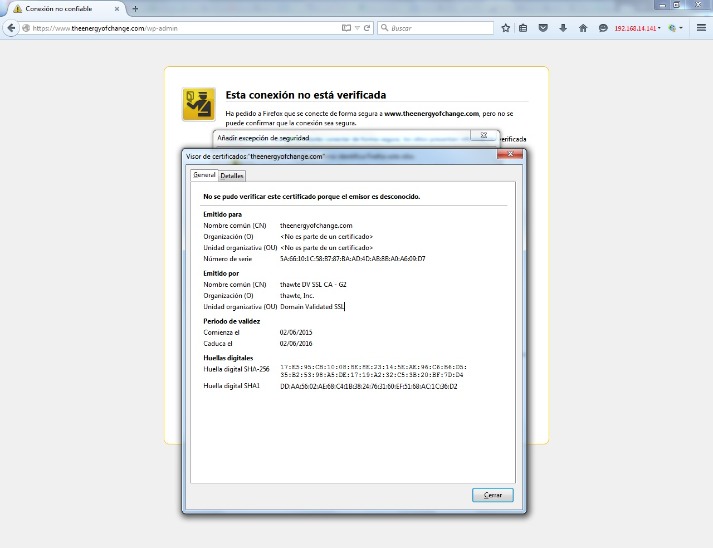The height and width of the screenshot is (548, 713).
Task: Click the start date 02/06/2015
Action: click(x=296, y=332)
